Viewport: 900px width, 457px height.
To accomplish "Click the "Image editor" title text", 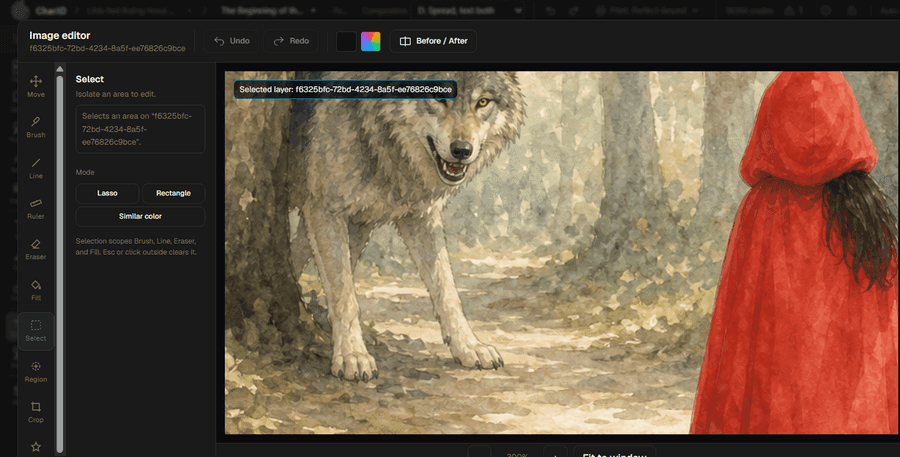I will tap(60, 35).
